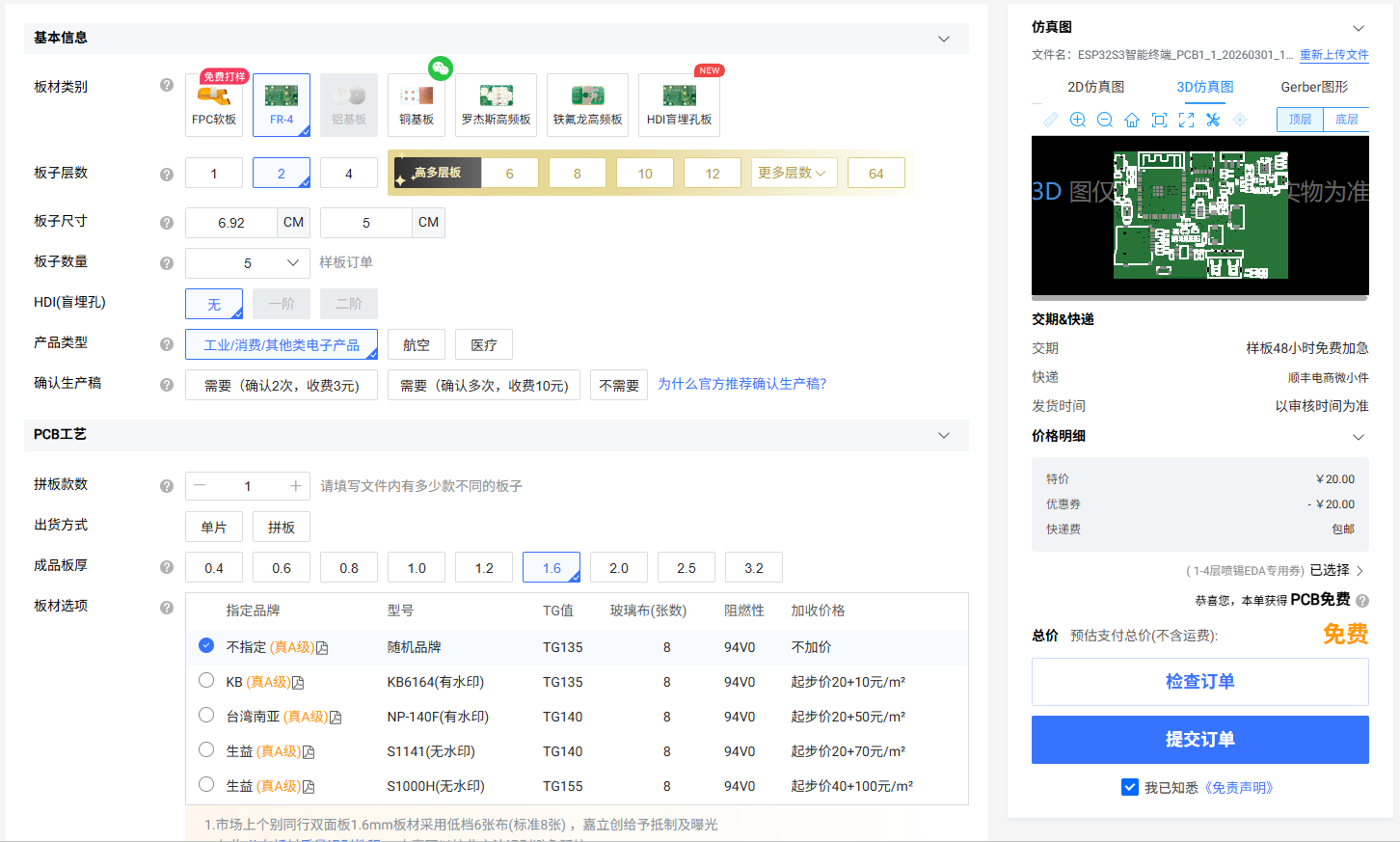Click help icon next to 产品类型

pyautogui.click(x=167, y=343)
